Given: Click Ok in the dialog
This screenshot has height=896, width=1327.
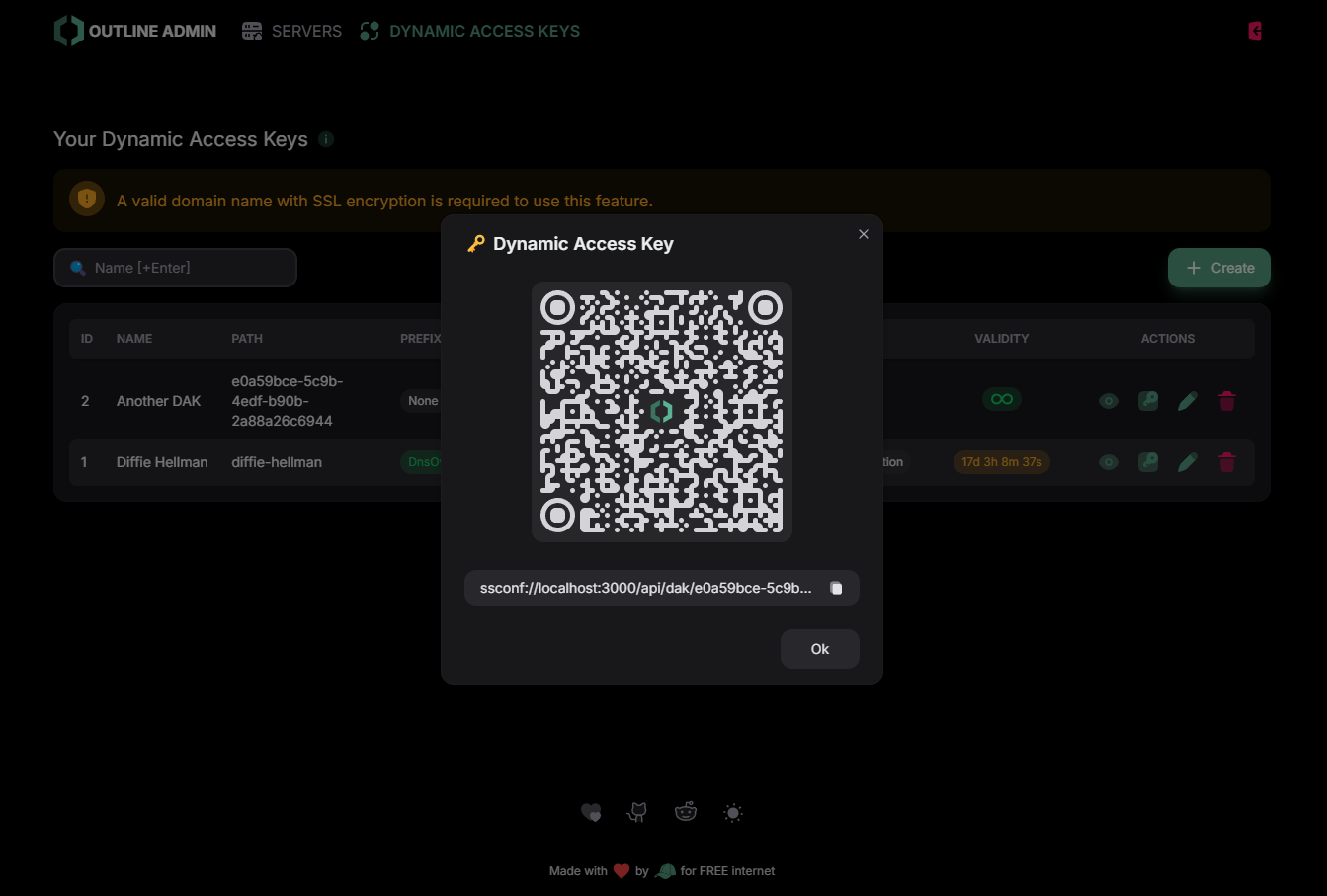Looking at the screenshot, I should pos(820,649).
